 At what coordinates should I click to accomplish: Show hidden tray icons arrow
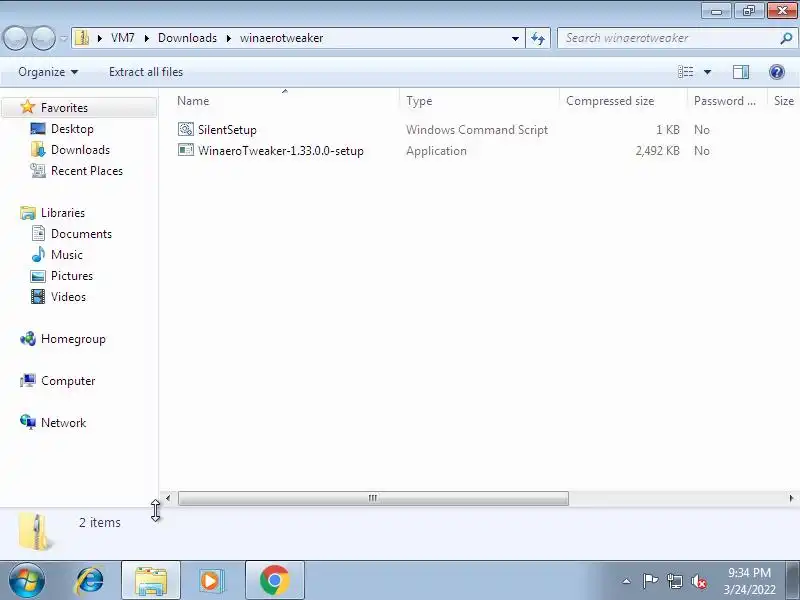627,581
